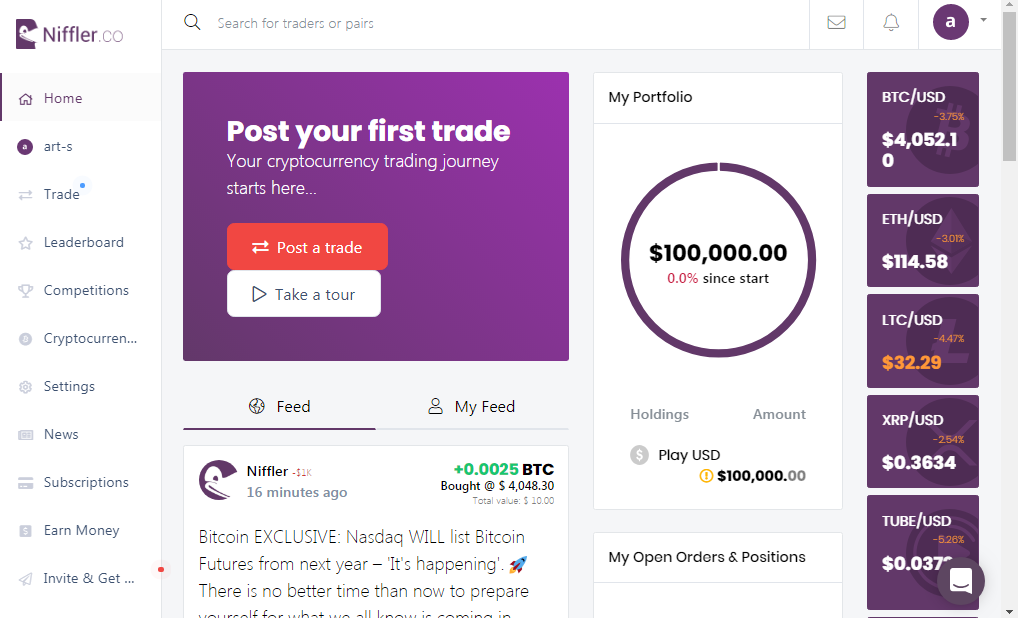Open the chat support bubble icon

pyautogui.click(x=961, y=581)
